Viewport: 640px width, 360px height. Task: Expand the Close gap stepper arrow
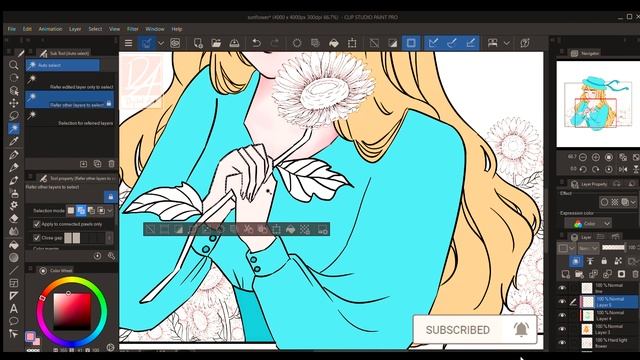pyautogui.click(x=109, y=238)
